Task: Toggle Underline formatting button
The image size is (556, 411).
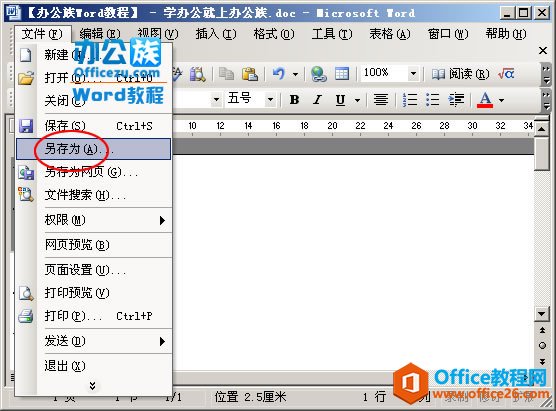Action: tap(340, 100)
